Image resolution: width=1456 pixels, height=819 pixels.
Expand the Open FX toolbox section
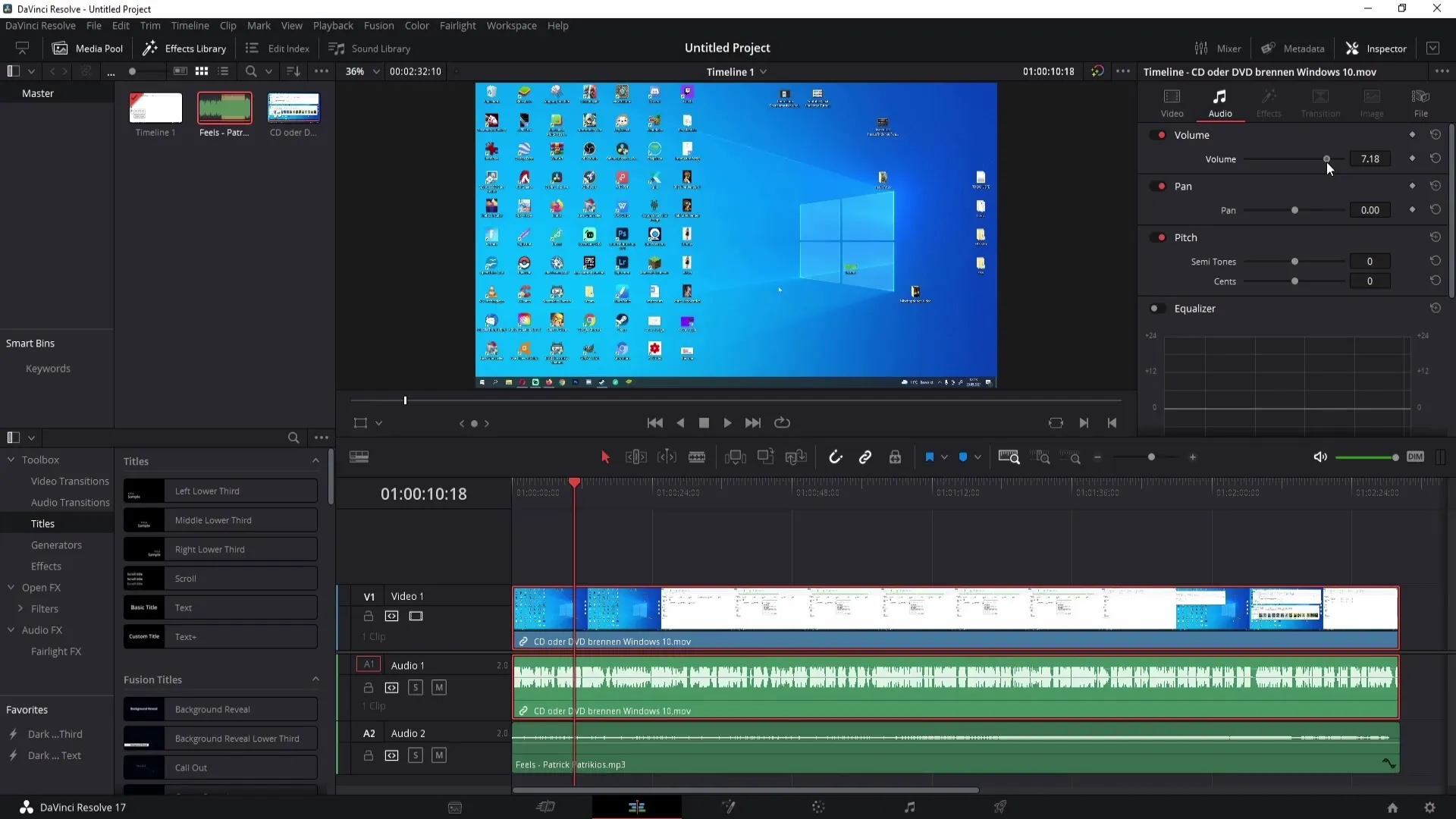[41, 587]
